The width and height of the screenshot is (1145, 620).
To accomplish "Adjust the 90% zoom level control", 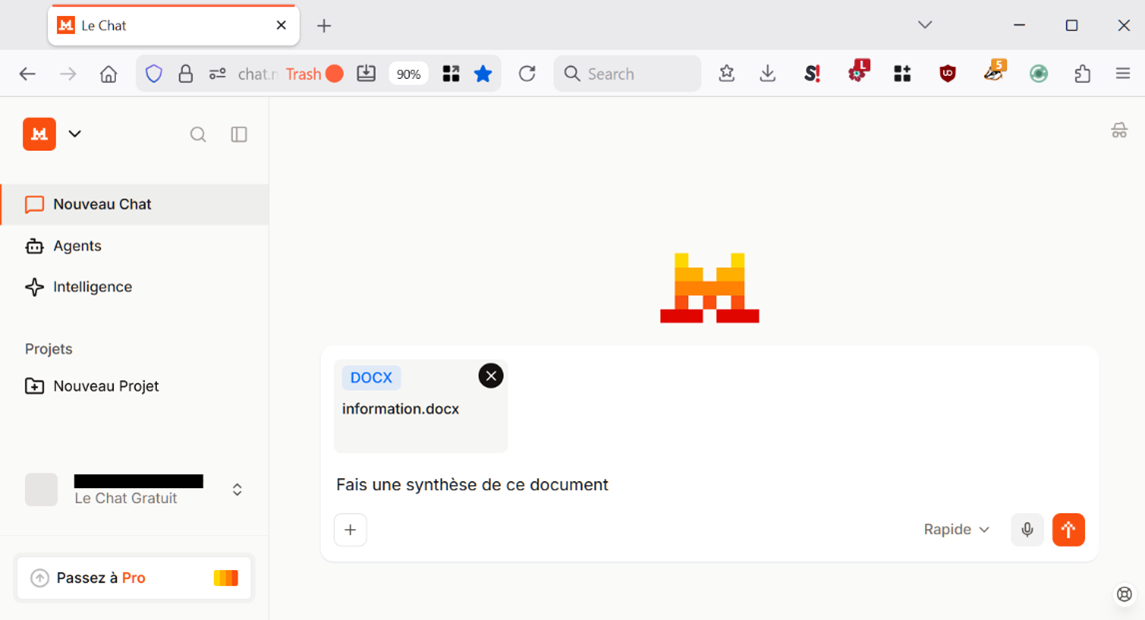I will click(408, 73).
